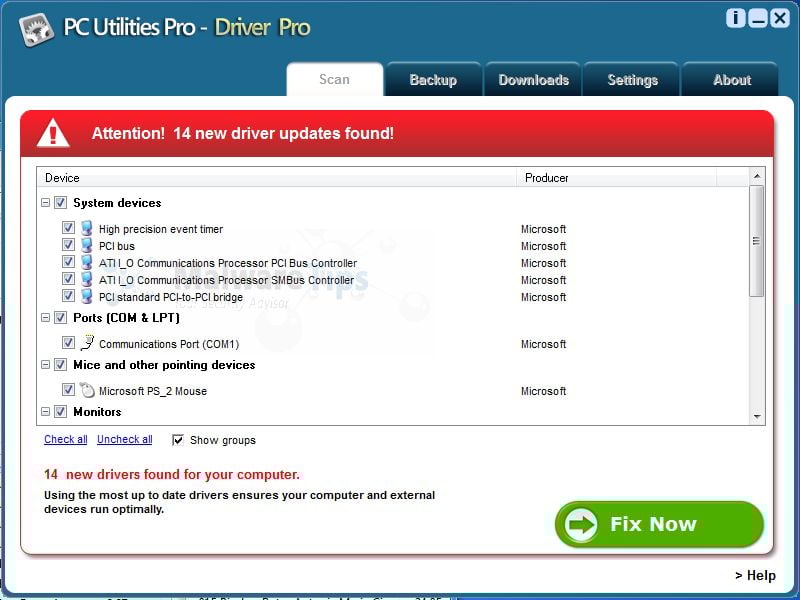Image resolution: width=800 pixels, height=600 pixels.
Task: Click the Uncheck all link
Action: tap(124, 439)
